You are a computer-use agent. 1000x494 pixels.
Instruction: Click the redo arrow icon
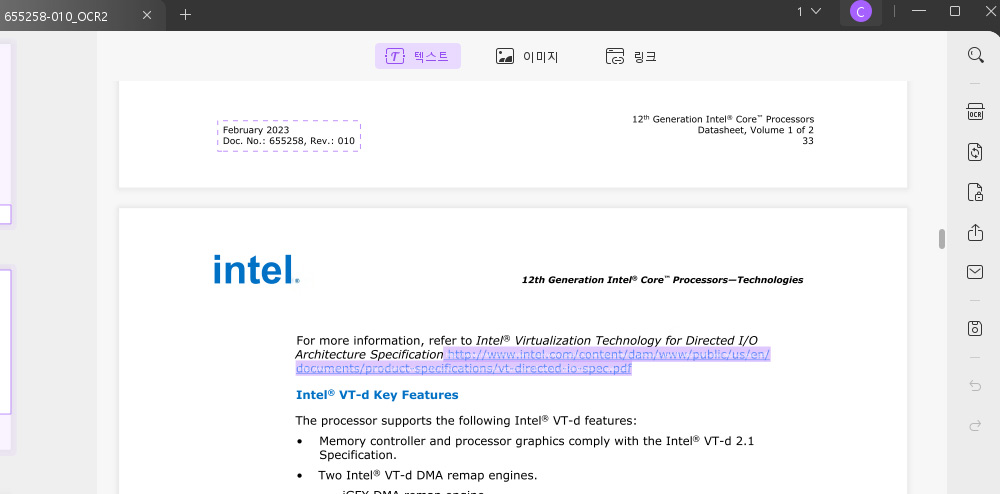(975, 426)
